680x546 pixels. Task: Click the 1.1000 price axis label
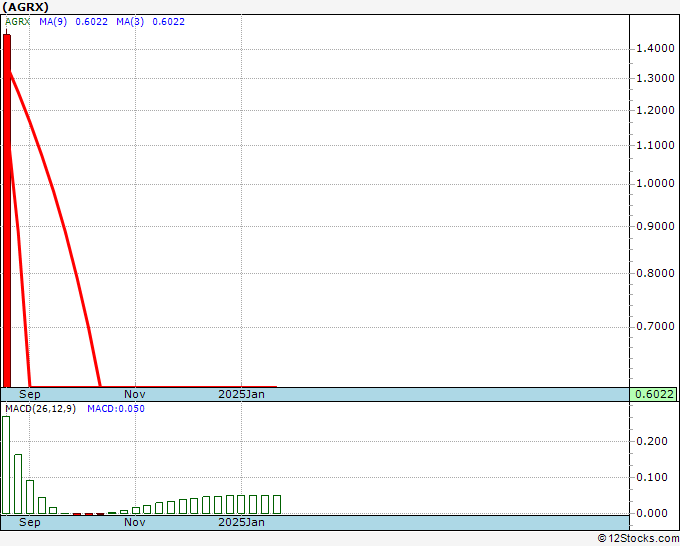point(655,145)
